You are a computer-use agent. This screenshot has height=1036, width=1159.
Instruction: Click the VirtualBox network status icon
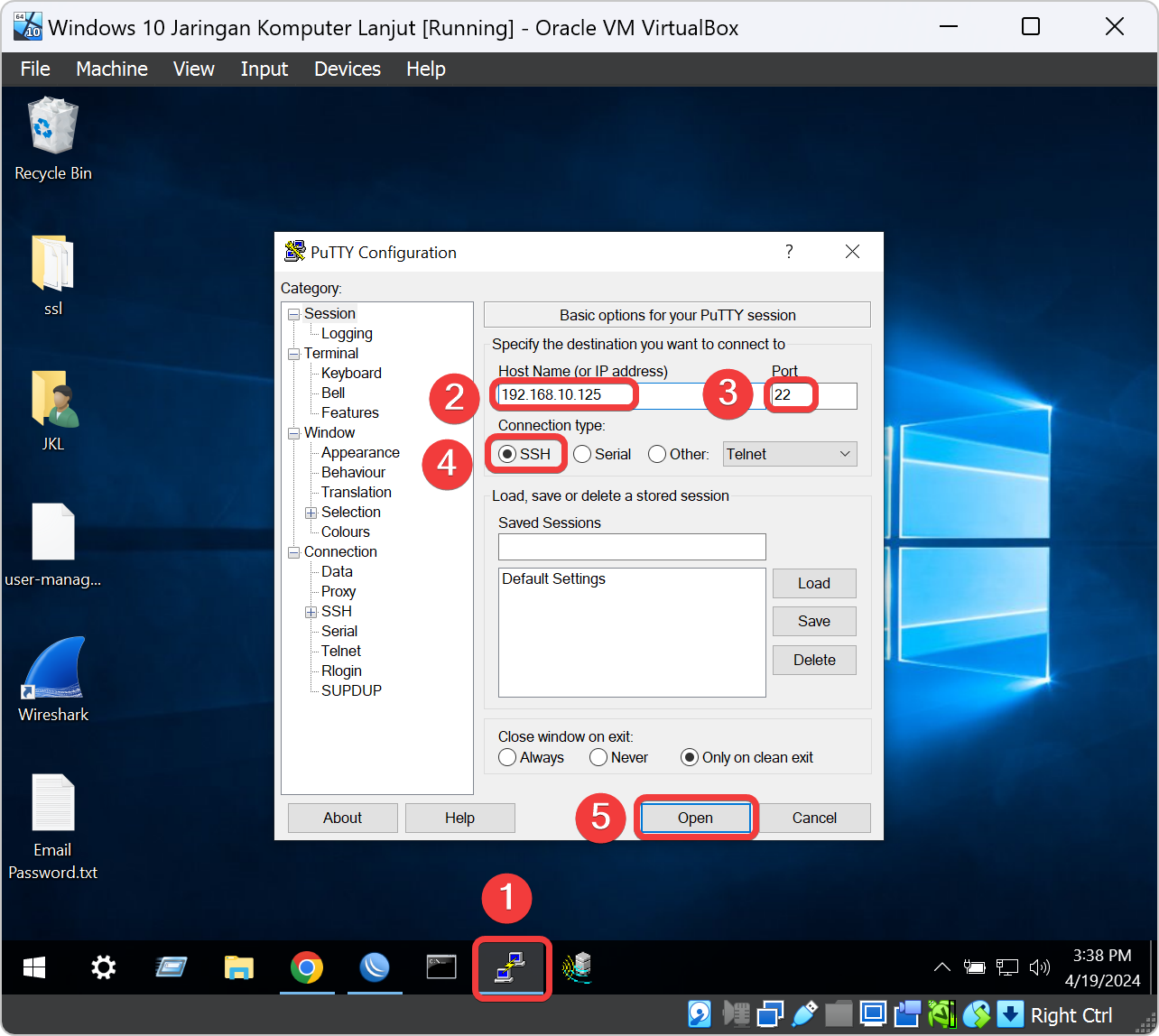point(770,1014)
